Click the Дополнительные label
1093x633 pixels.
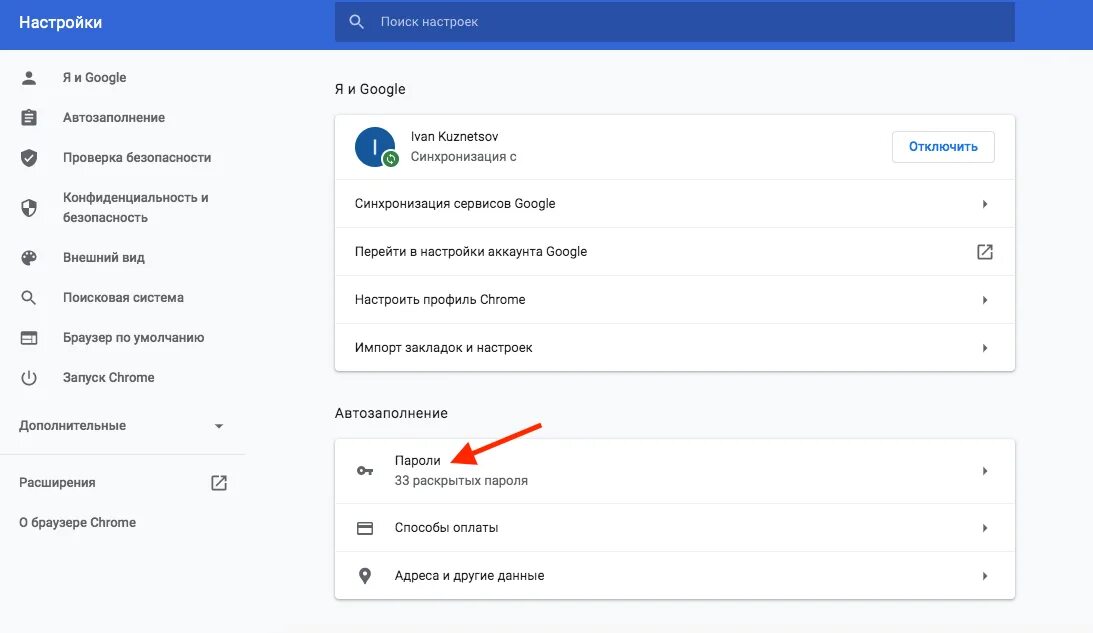click(x=72, y=425)
